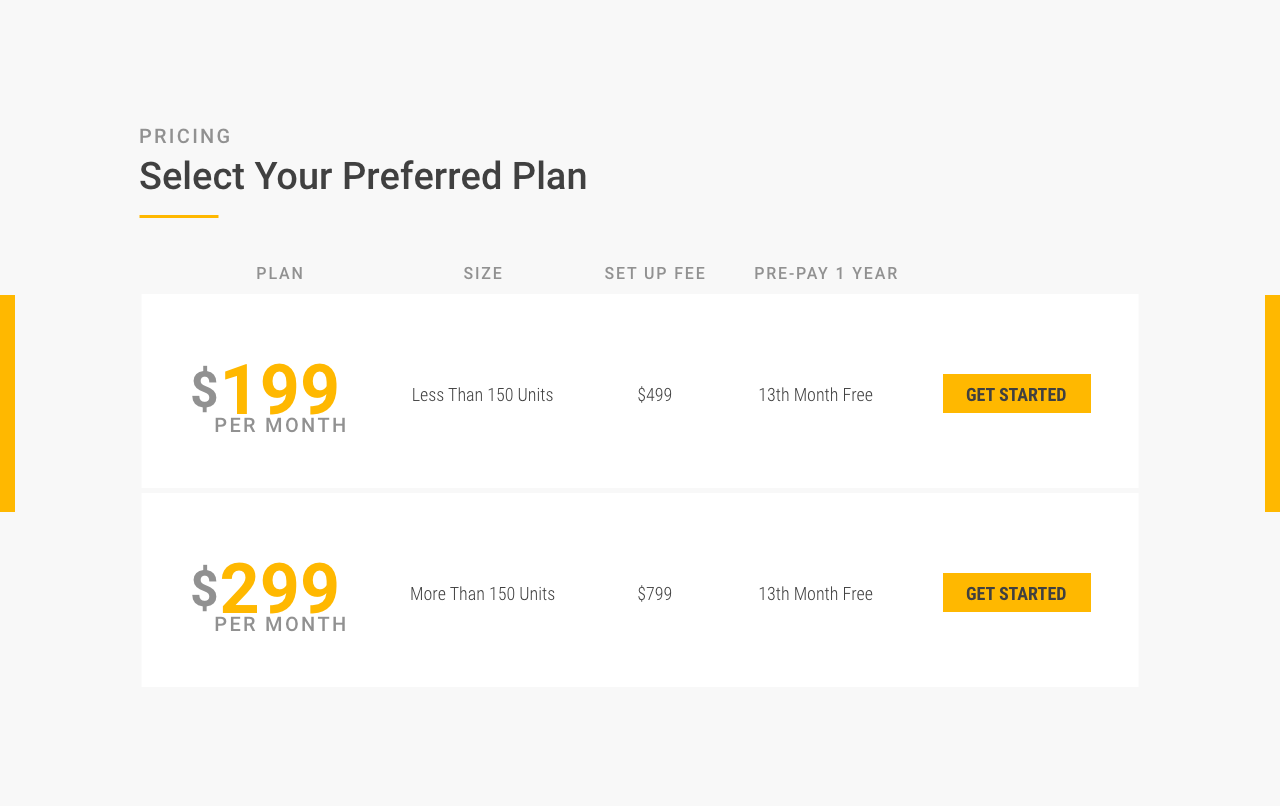The width and height of the screenshot is (1280, 806).
Task: Click the $299 per month price
Action: 269,595
